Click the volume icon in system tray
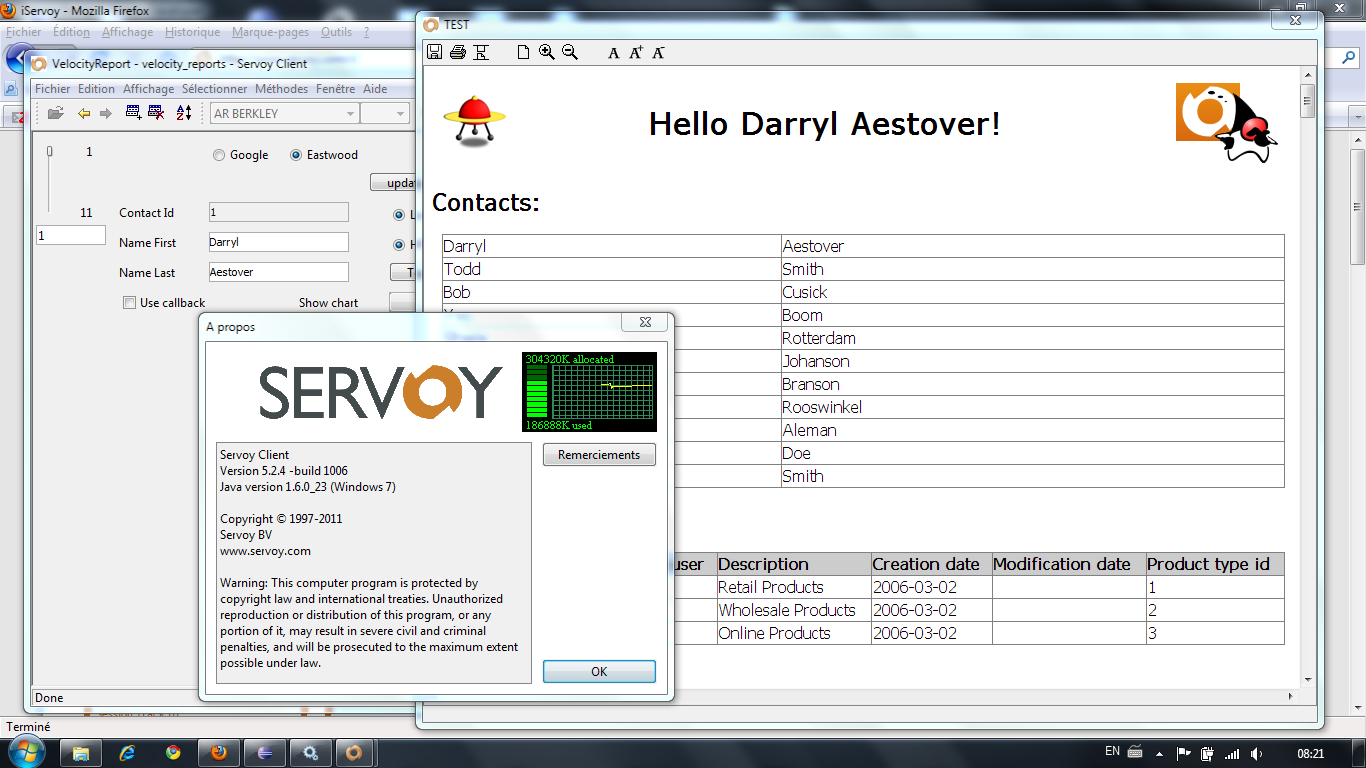Image resolution: width=1366 pixels, height=768 pixels. click(1256, 753)
